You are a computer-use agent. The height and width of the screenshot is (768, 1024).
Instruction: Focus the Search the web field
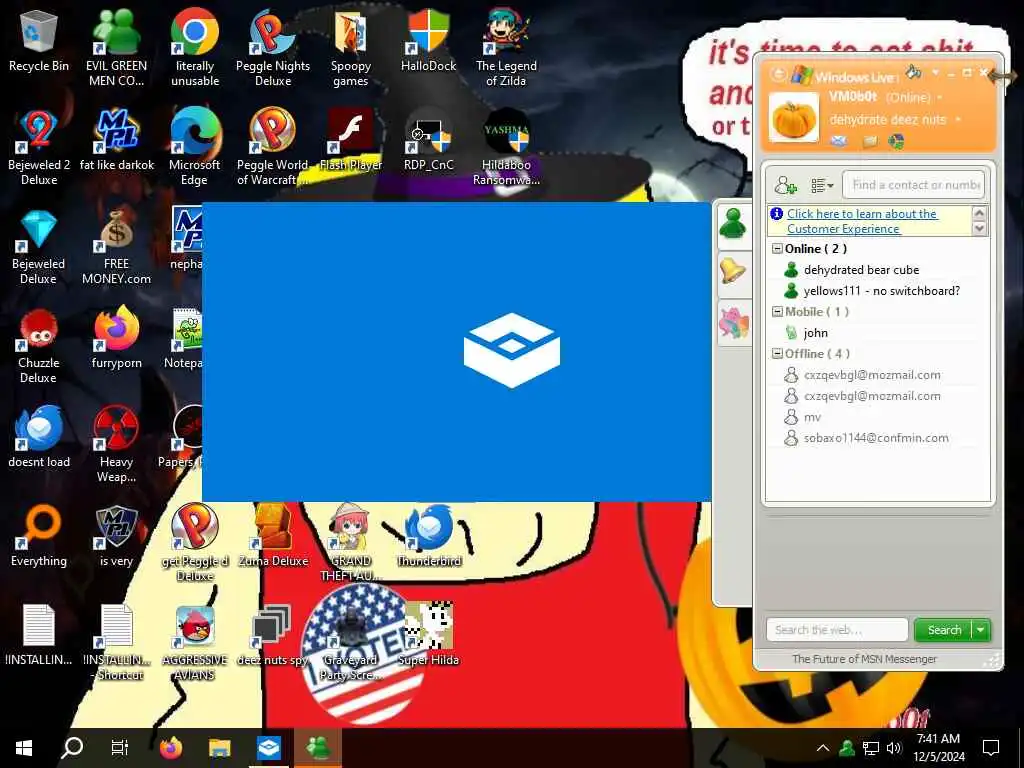click(x=837, y=630)
